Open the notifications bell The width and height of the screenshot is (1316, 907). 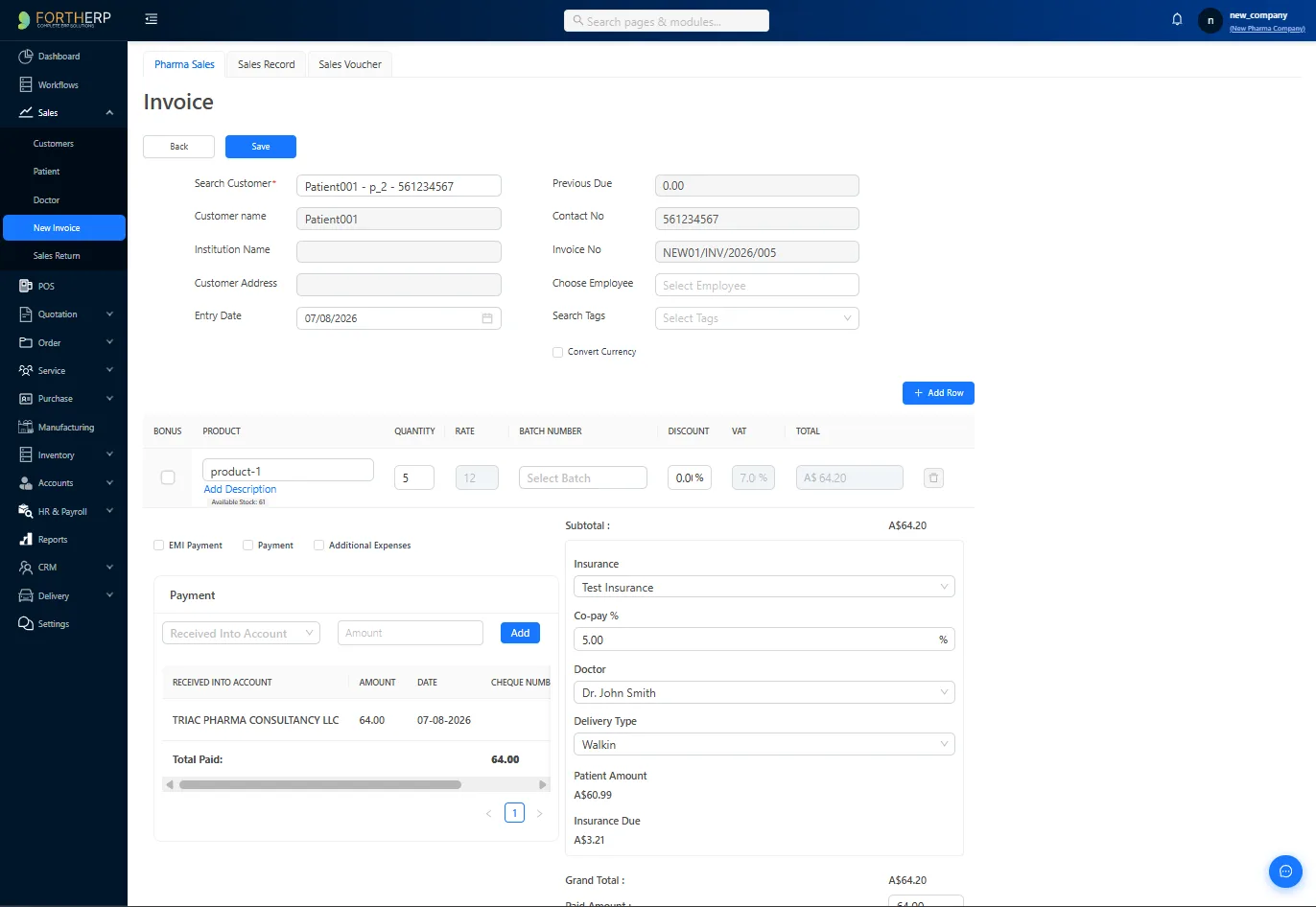(x=1177, y=19)
